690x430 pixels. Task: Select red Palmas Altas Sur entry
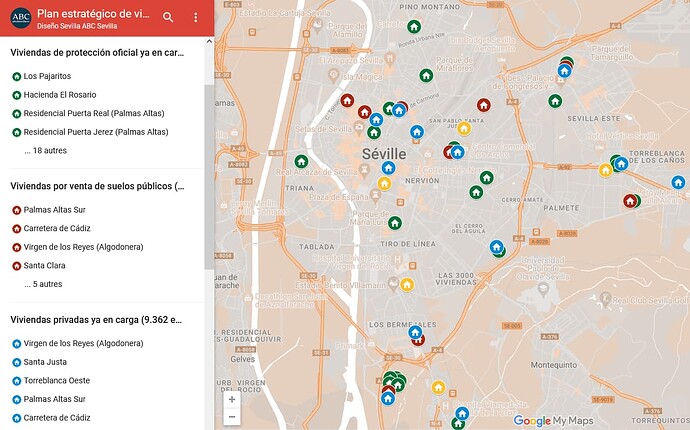[55, 210]
